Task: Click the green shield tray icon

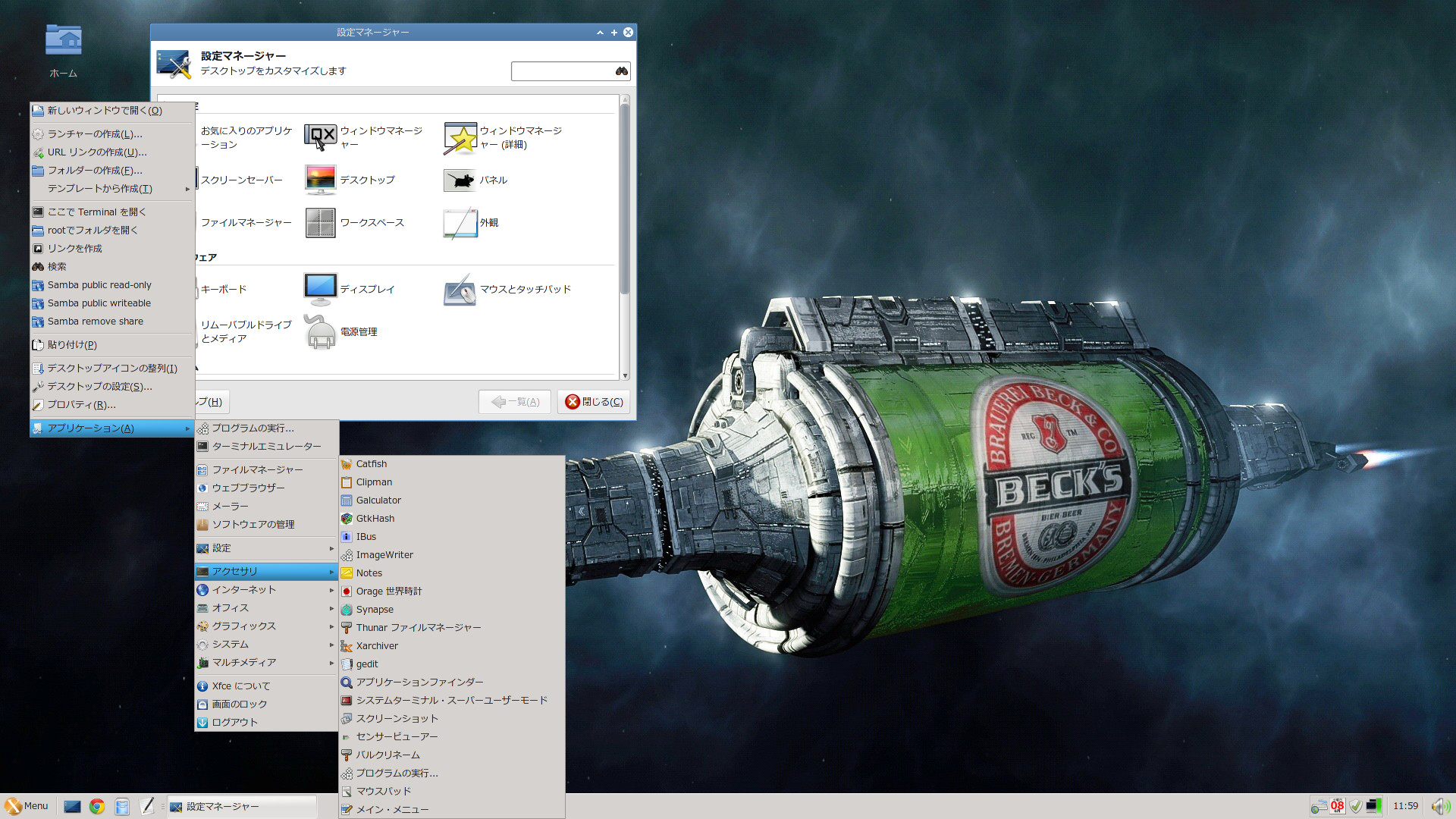Action: click(x=1356, y=806)
